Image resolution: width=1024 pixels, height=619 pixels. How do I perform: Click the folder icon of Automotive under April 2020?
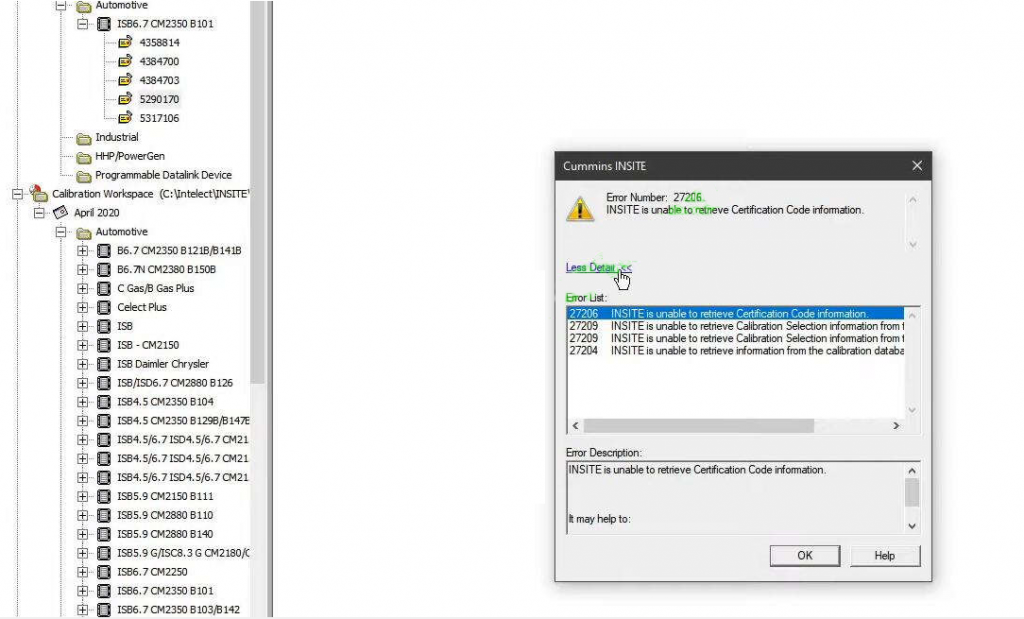click(84, 232)
